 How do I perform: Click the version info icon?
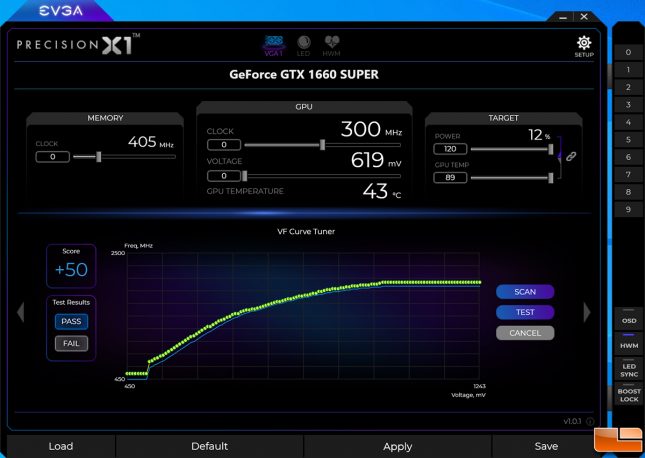pos(590,421)
